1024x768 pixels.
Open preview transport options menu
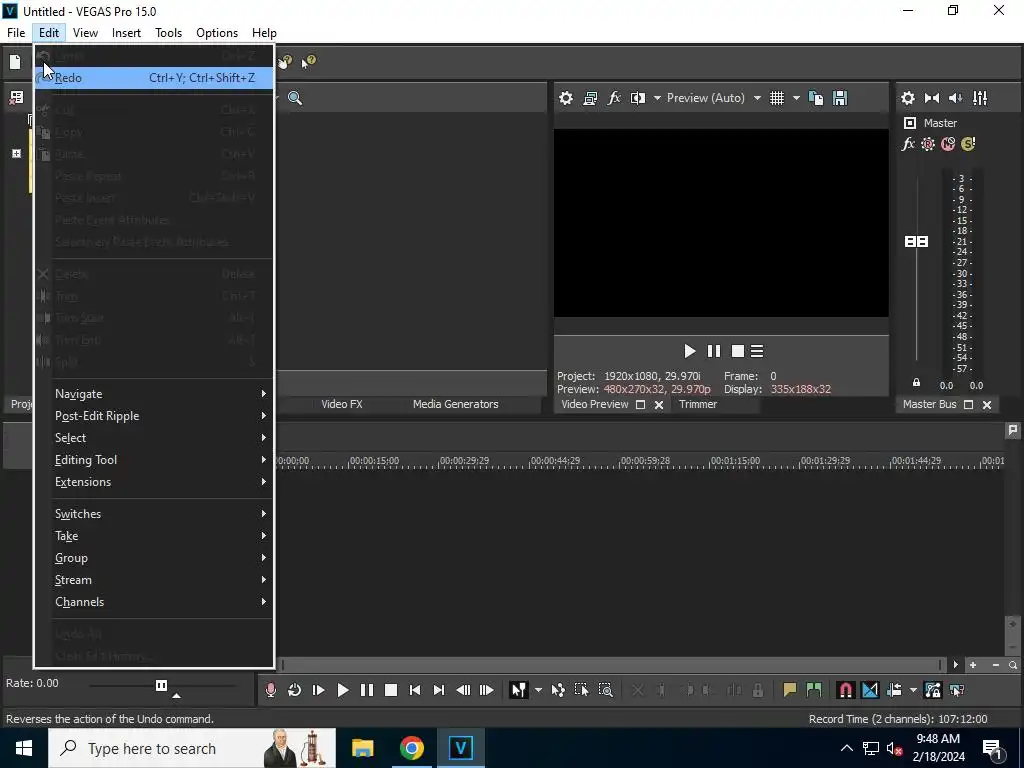tap(757, 351)
